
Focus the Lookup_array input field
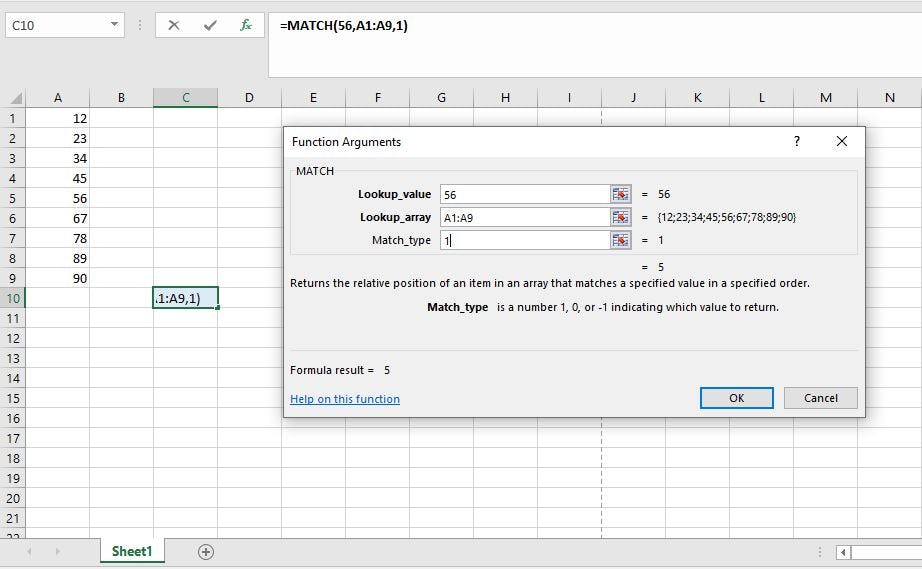525,217
